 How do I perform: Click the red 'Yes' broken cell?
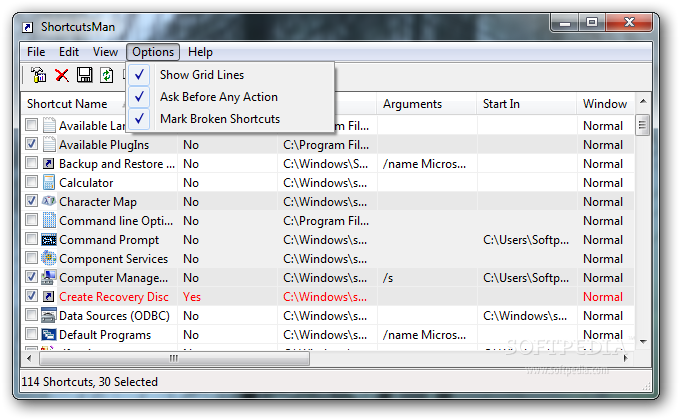click(x=192, y=297)
